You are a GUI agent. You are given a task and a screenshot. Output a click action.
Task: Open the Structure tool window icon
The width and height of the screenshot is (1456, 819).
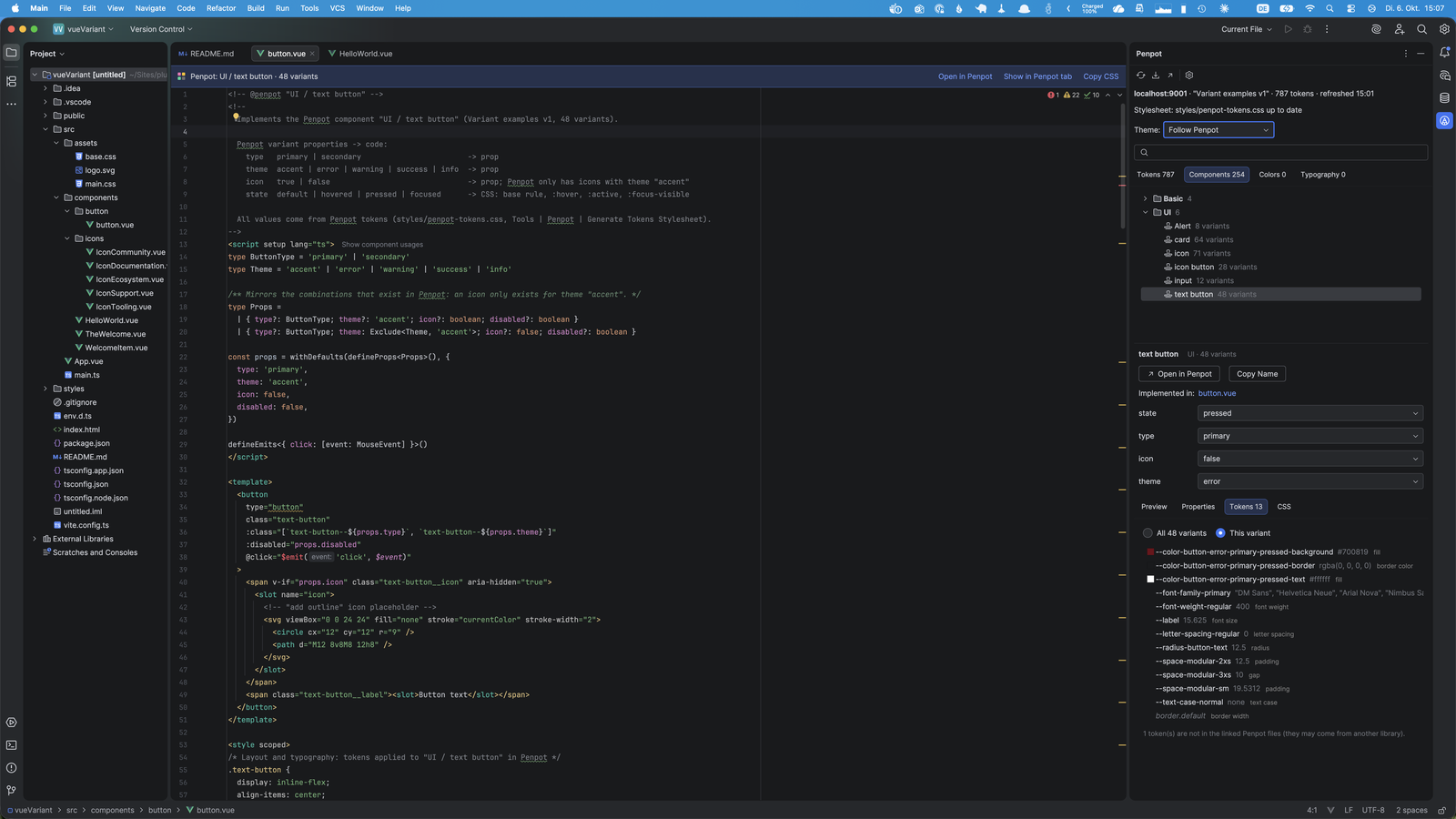[11, 81]
